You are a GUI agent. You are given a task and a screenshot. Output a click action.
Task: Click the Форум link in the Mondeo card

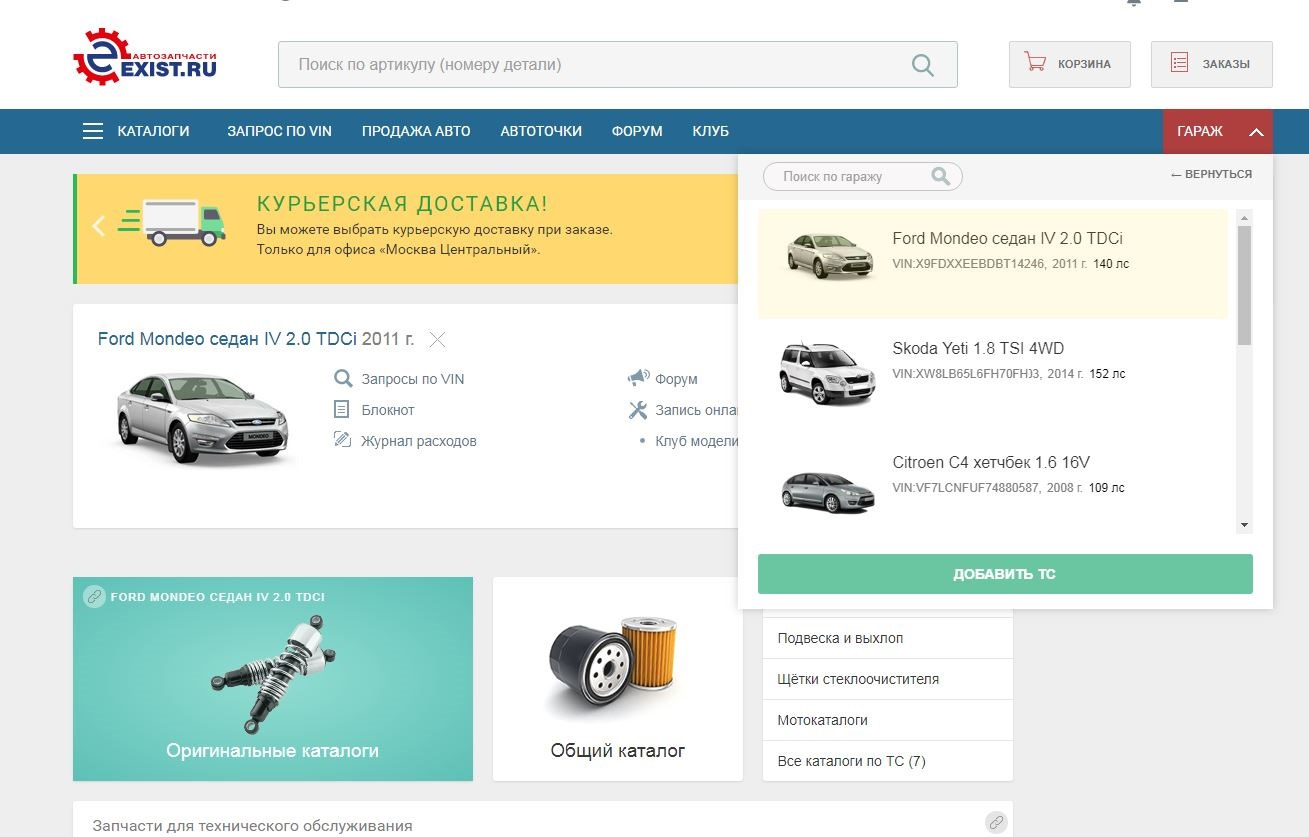[676, 379]
